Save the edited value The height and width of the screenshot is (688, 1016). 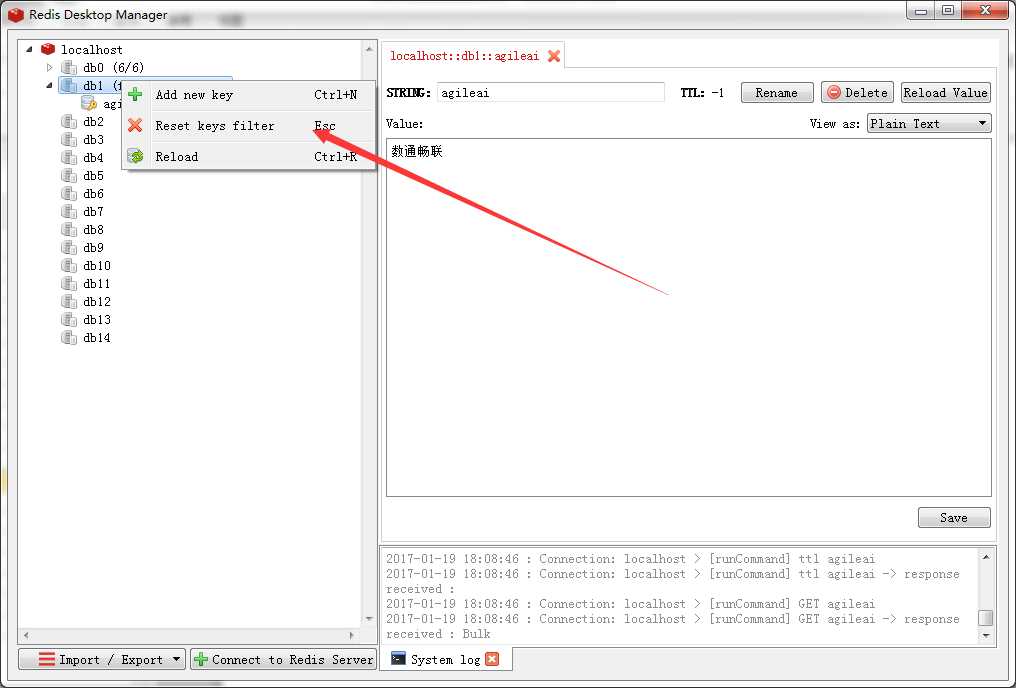point(954,518)
